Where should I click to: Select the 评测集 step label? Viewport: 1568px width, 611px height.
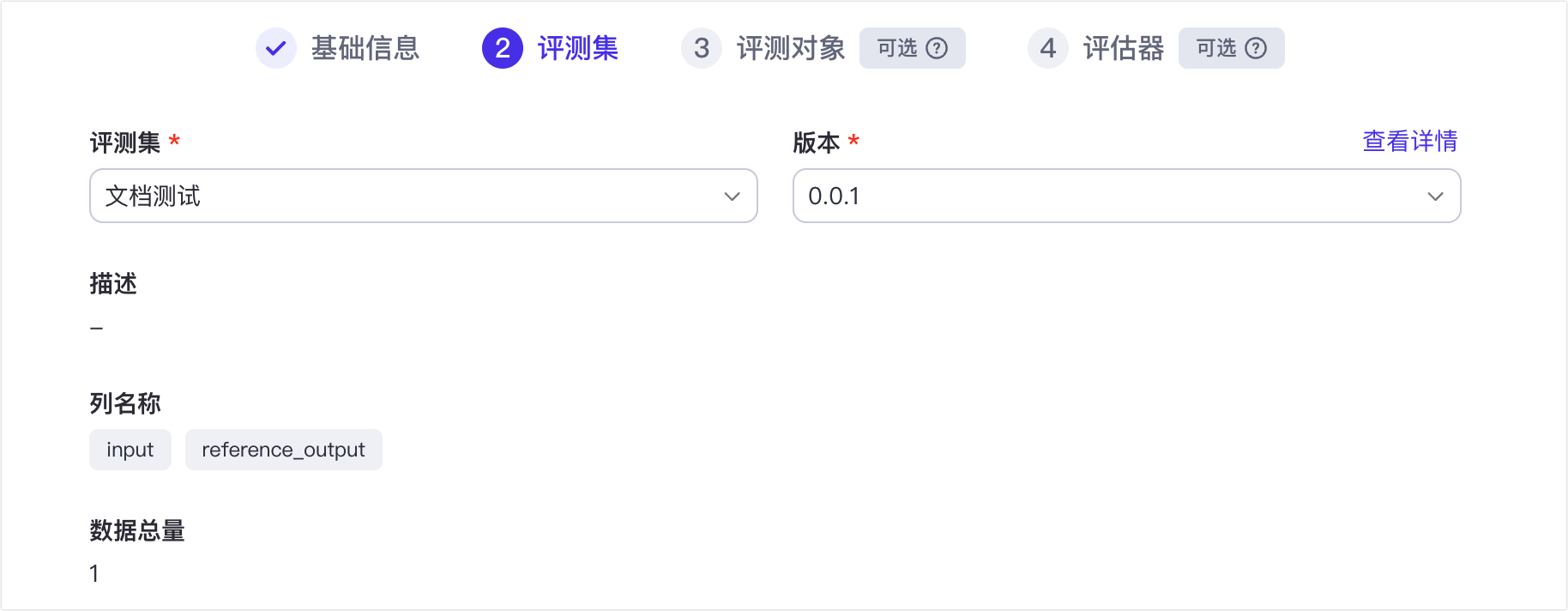(x=578, y=48)
